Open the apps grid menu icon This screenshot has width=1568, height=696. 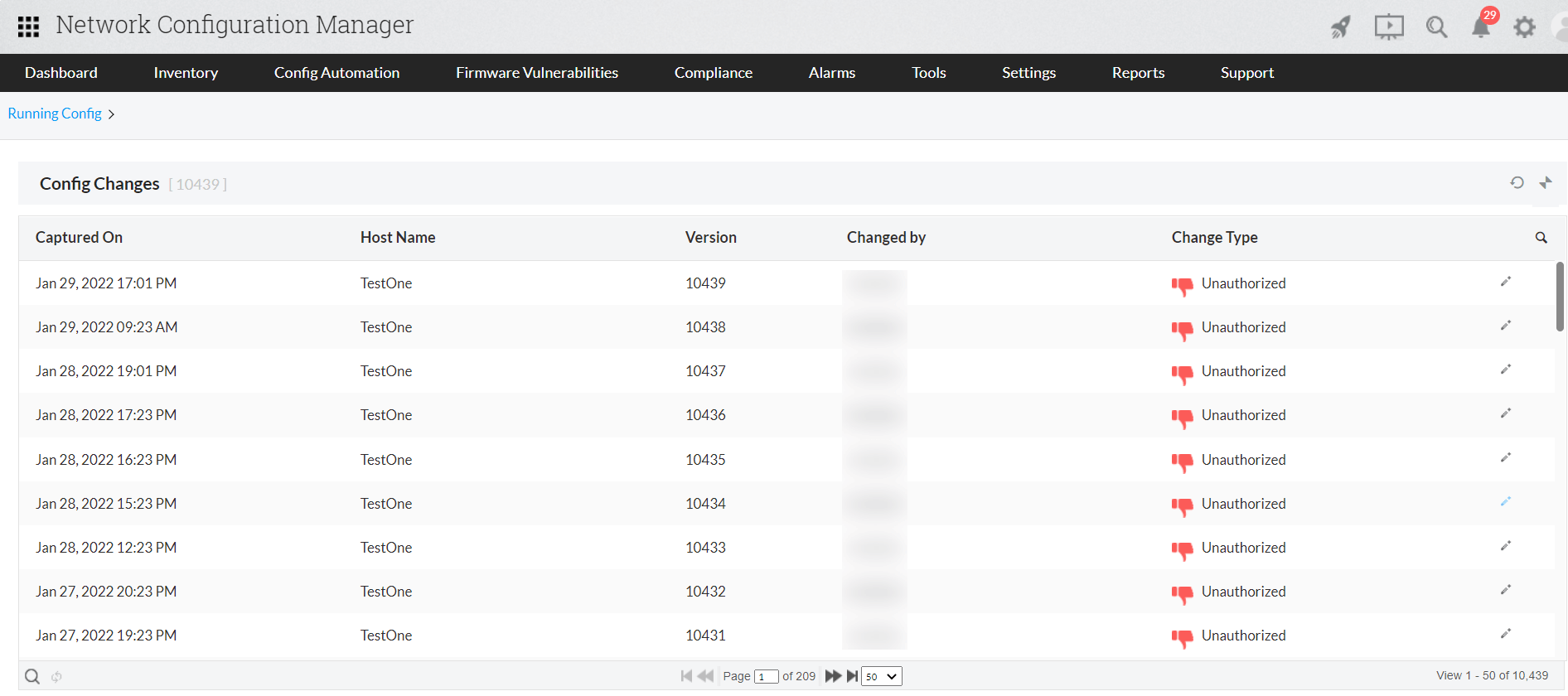click(x=28, y=27)
